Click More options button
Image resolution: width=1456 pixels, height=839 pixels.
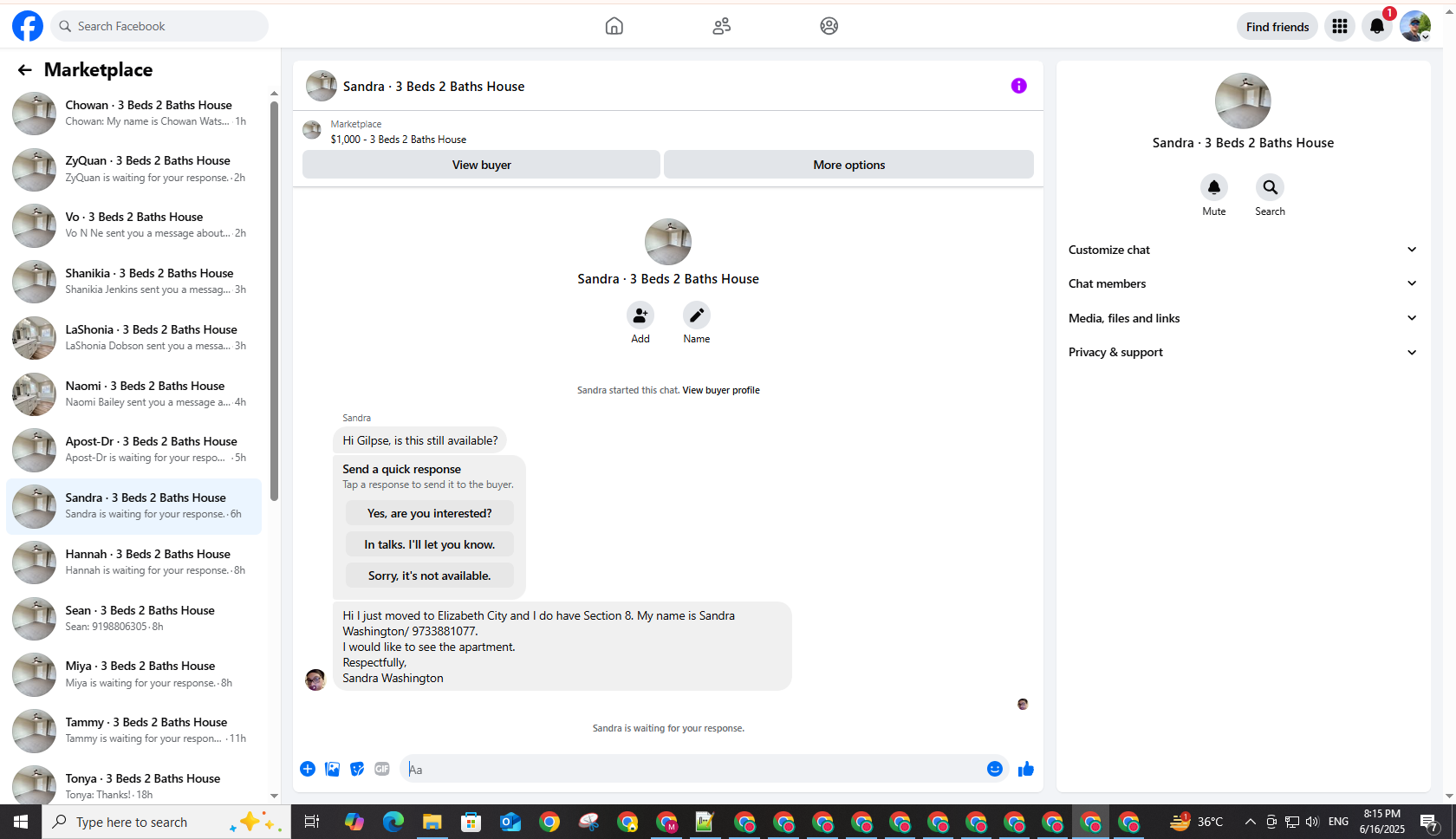pos(848,165)
